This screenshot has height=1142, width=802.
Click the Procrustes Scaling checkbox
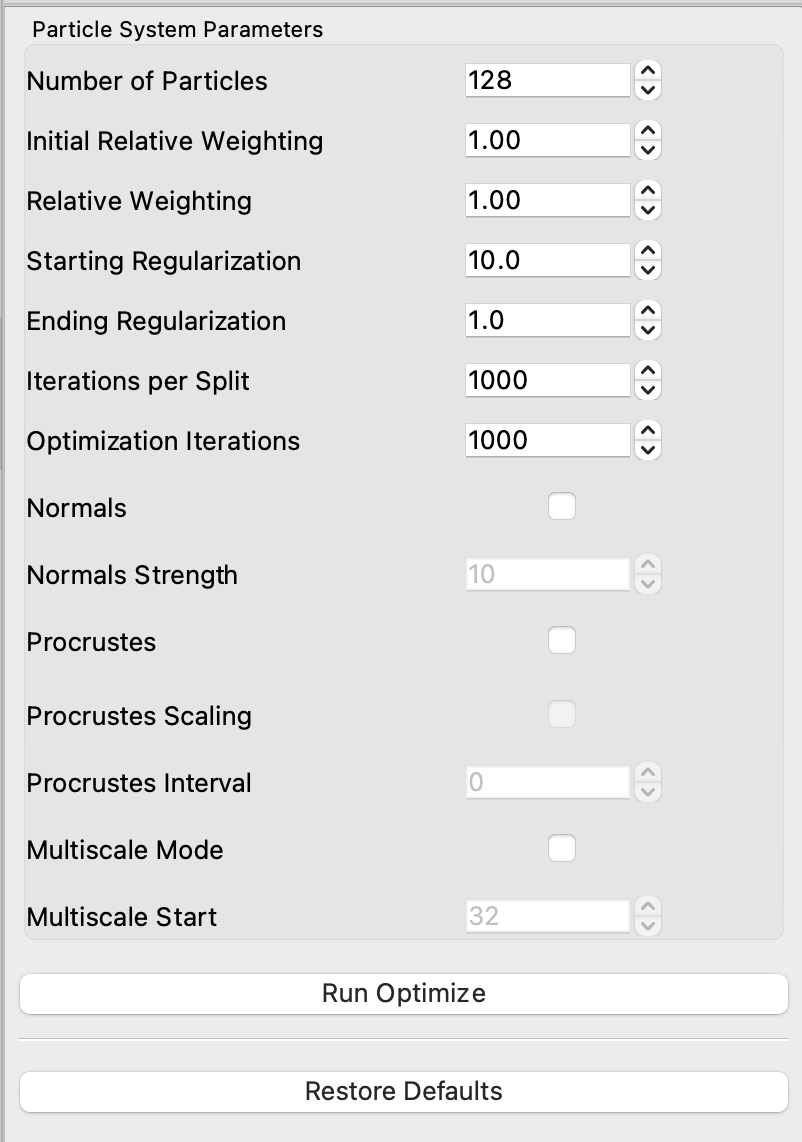562,714
